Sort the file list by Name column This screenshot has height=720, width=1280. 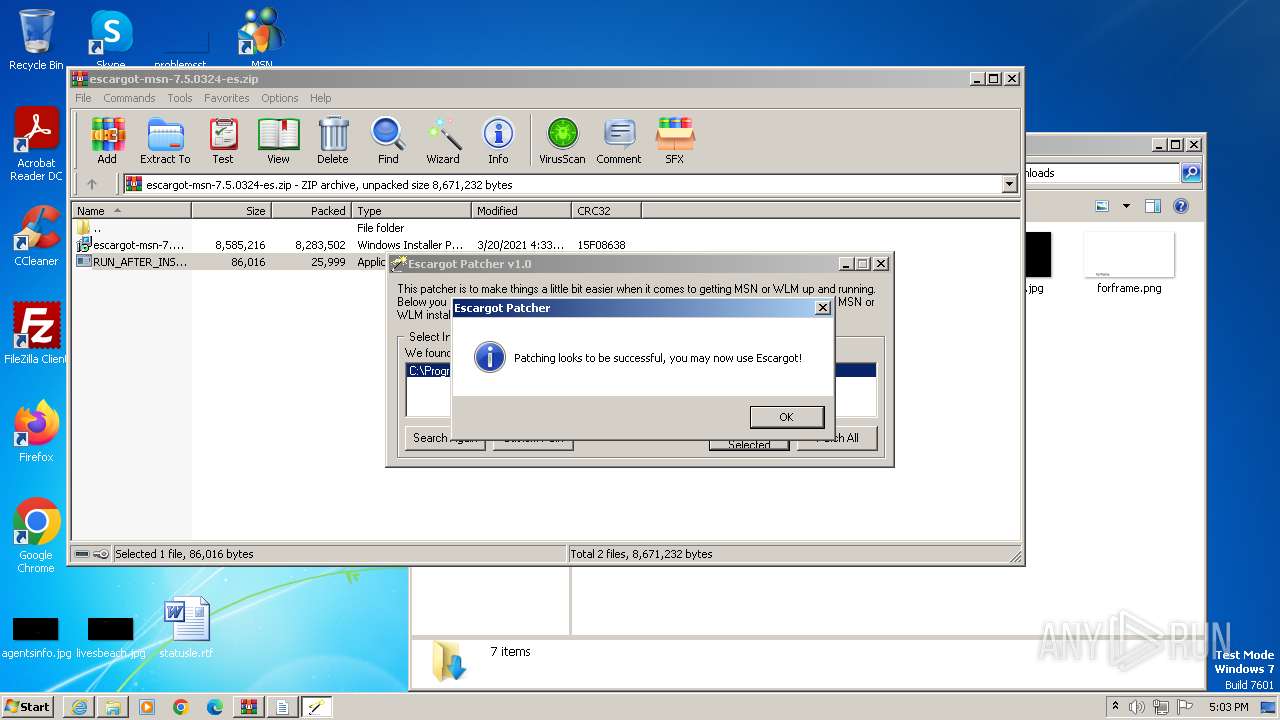click(x=131, y=211)
